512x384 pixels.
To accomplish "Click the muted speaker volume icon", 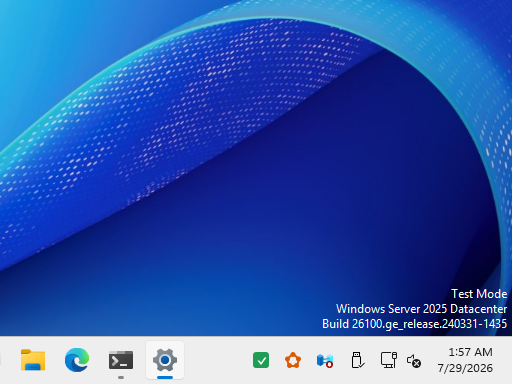I will [x=414, y=361].
